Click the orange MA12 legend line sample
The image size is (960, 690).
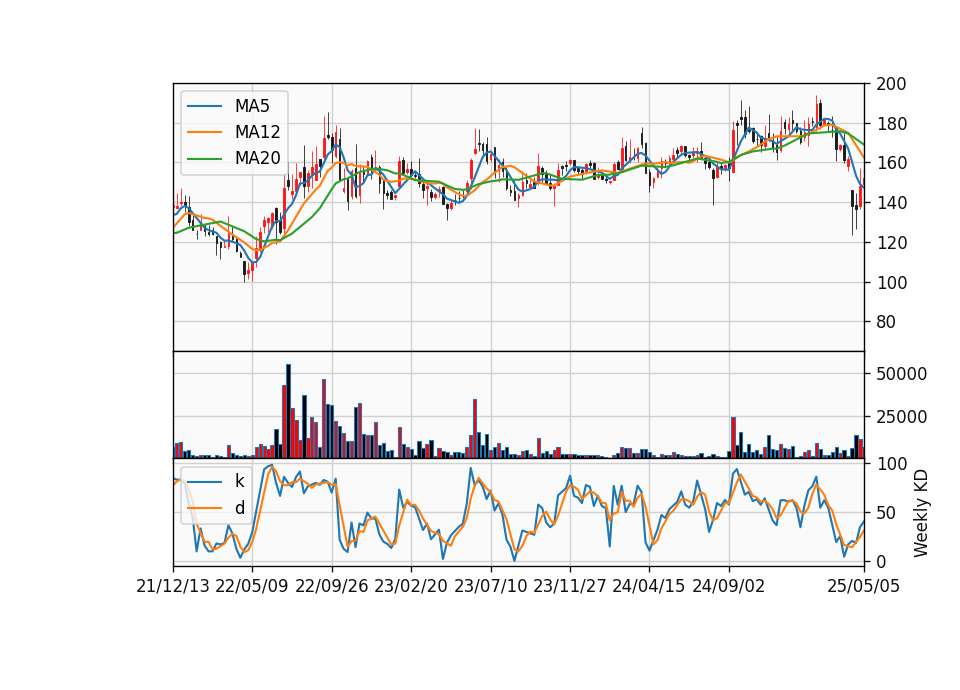[x=204, y=132]
